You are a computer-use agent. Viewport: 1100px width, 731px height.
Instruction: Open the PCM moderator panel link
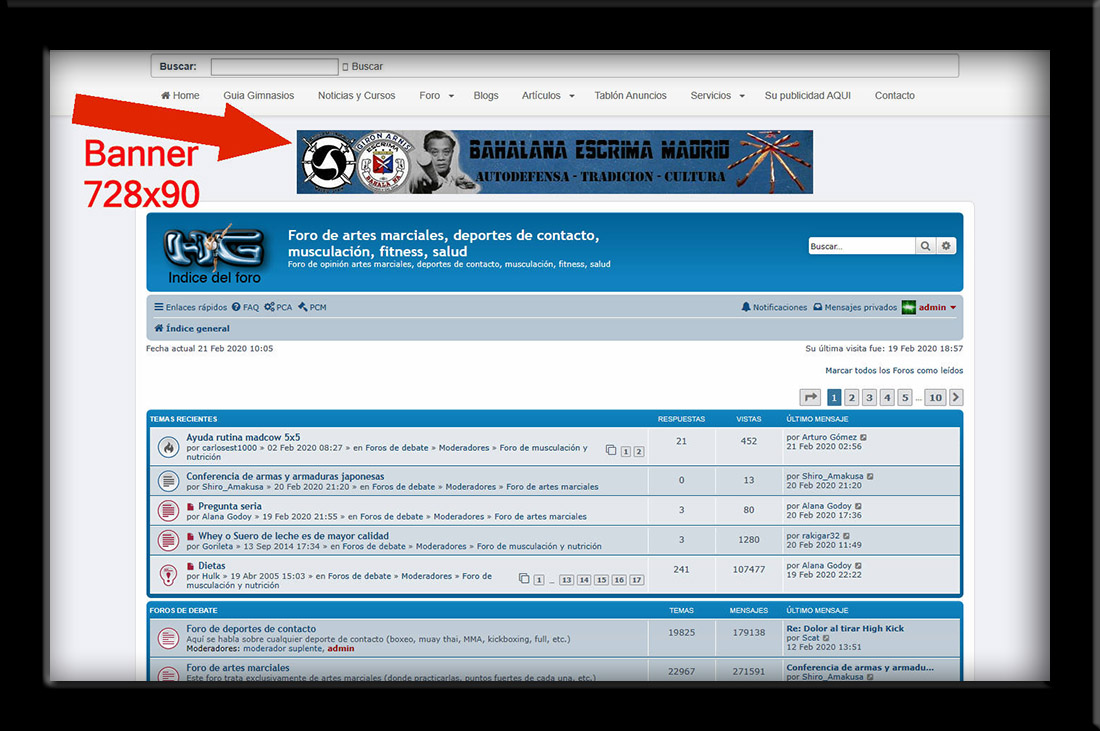coord(312,308)
